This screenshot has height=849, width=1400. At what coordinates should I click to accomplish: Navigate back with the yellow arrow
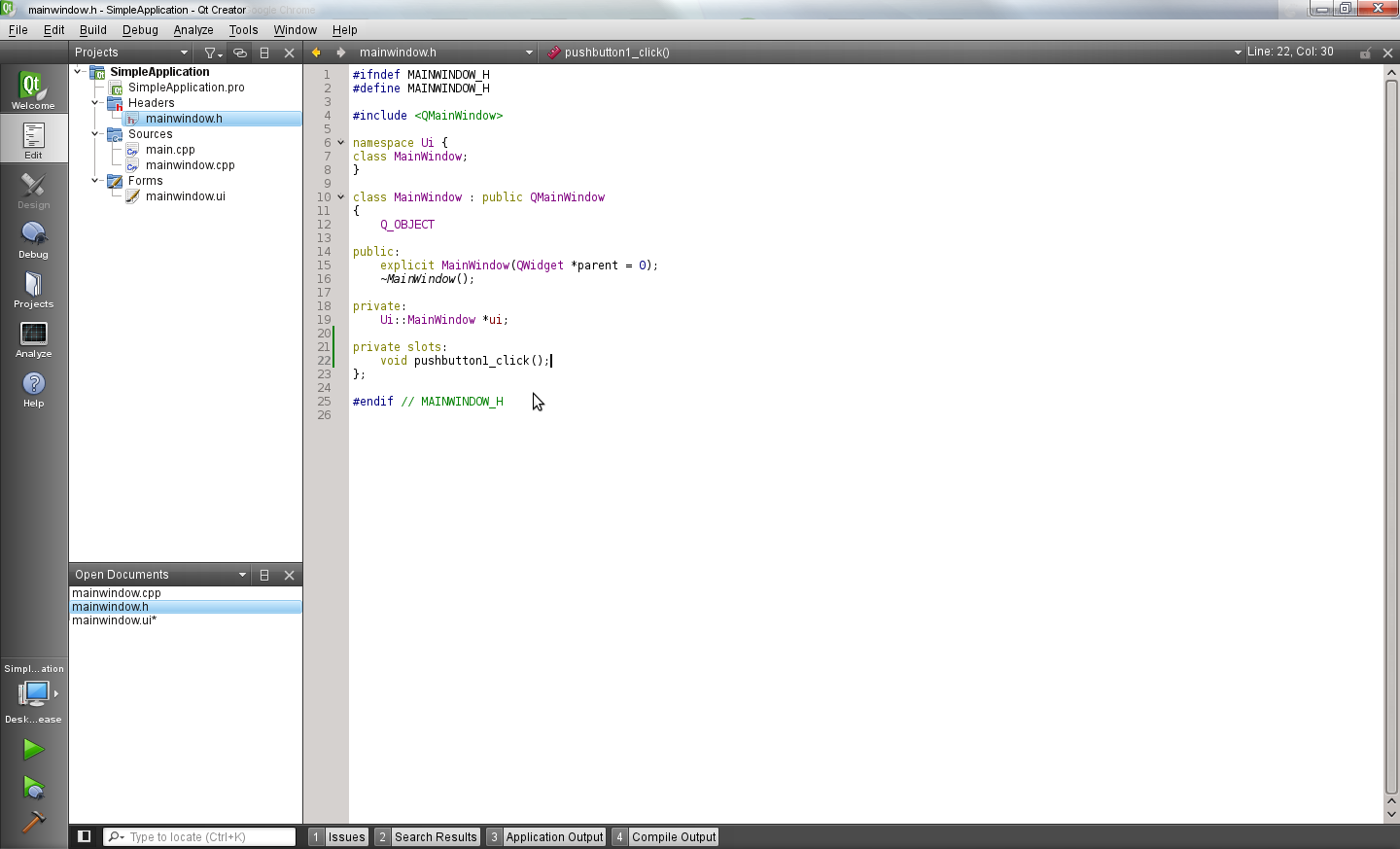(x=314, y=53)
